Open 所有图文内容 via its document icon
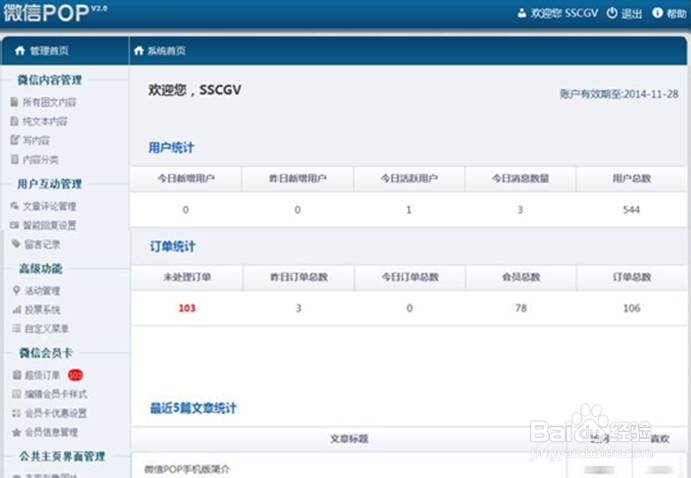Screen dimensions: 691x478 pyautogui.click(x=15, y=102)
